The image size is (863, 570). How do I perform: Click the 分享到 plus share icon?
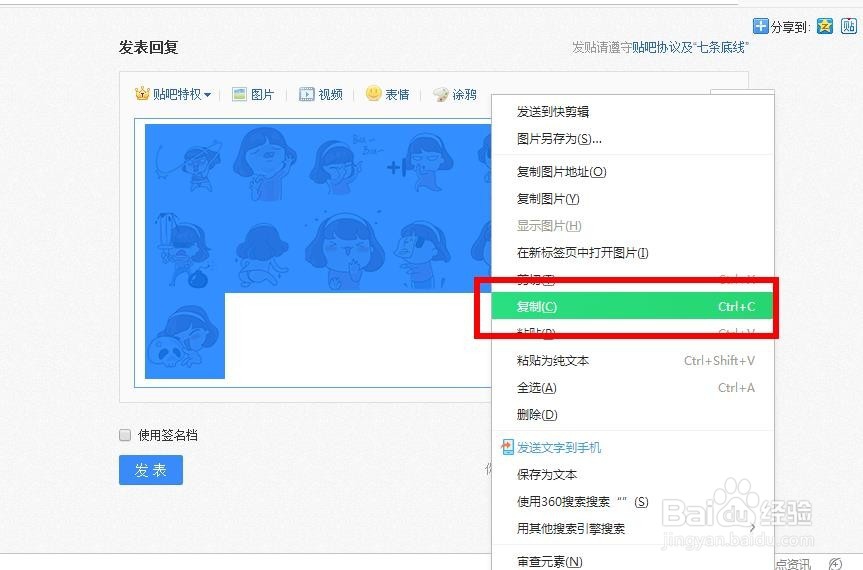click(760, 26)
